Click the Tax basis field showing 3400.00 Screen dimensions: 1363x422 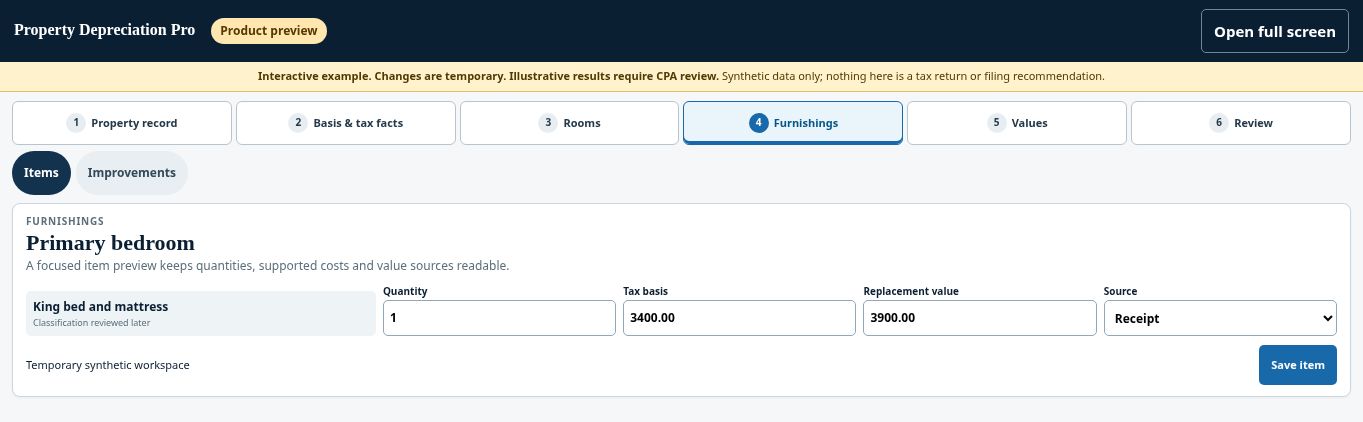740,318
